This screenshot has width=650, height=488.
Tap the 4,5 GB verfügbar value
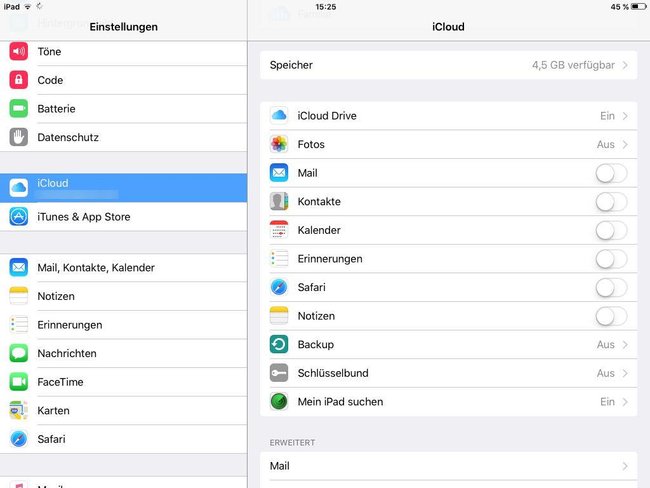(x=573, y=65)
